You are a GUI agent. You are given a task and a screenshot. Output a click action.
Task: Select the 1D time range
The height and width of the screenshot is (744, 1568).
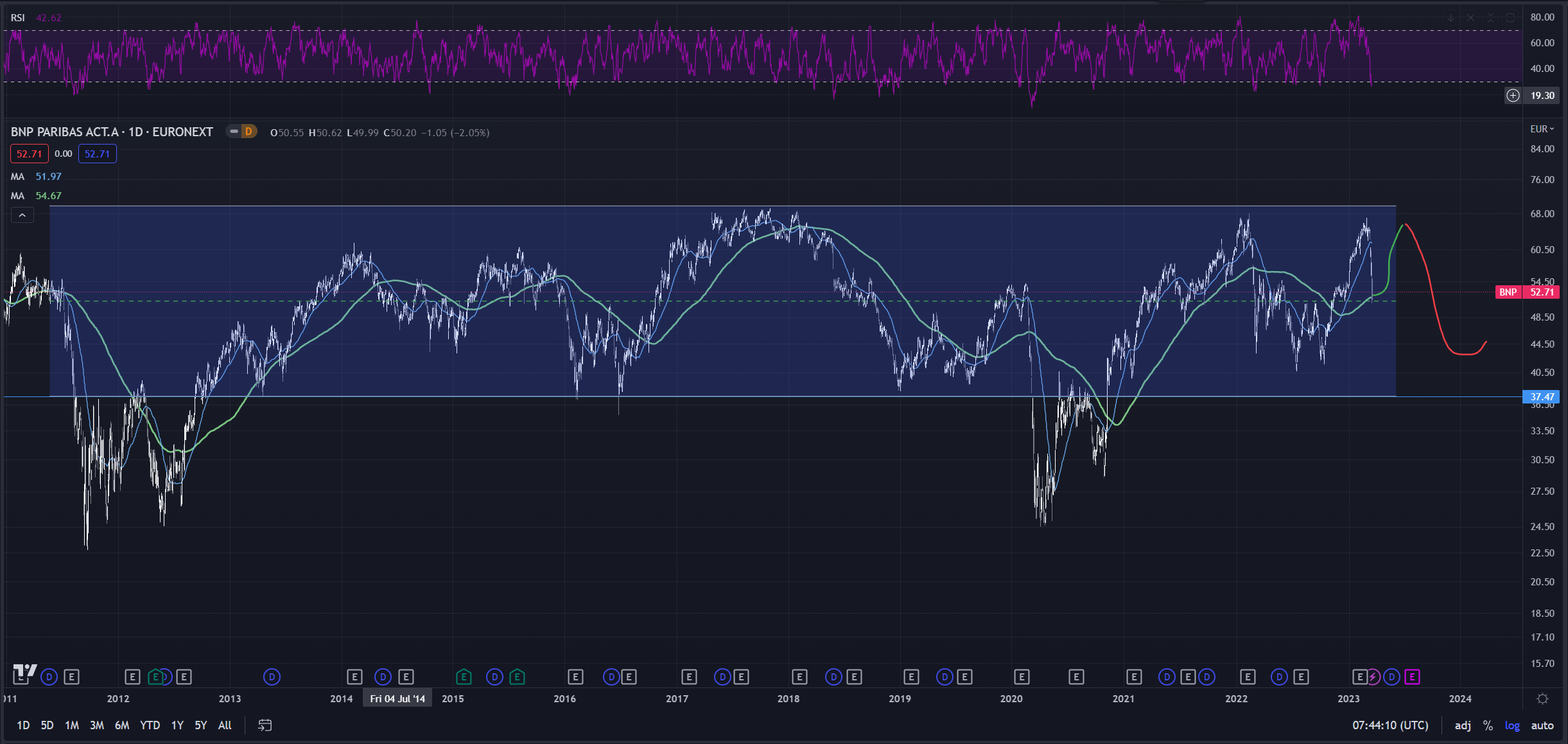pos(23,725)
